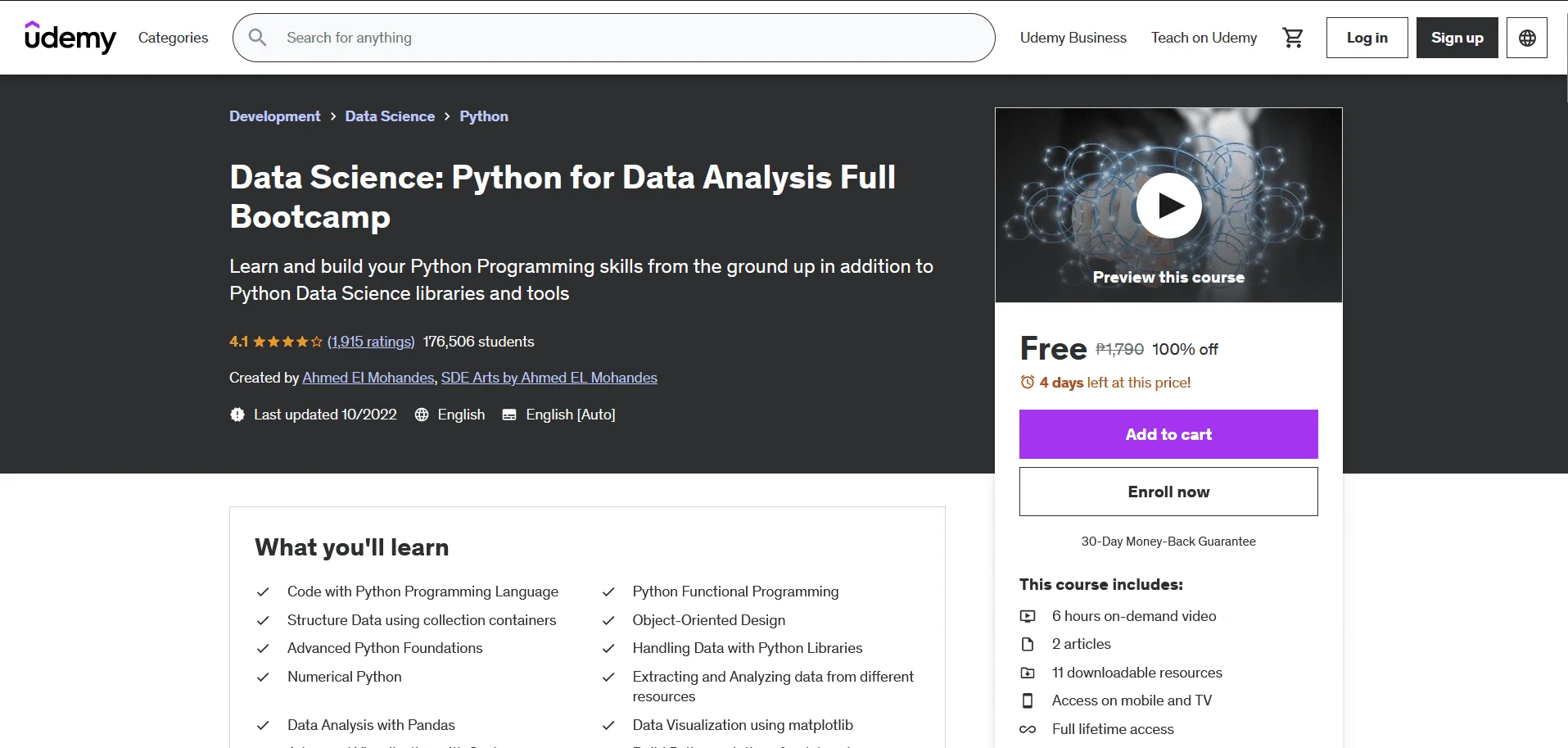Image resolution: width=1568 pixels, height=748 pixels.
Task: Add the course to cart
Action: point(1168,434)
